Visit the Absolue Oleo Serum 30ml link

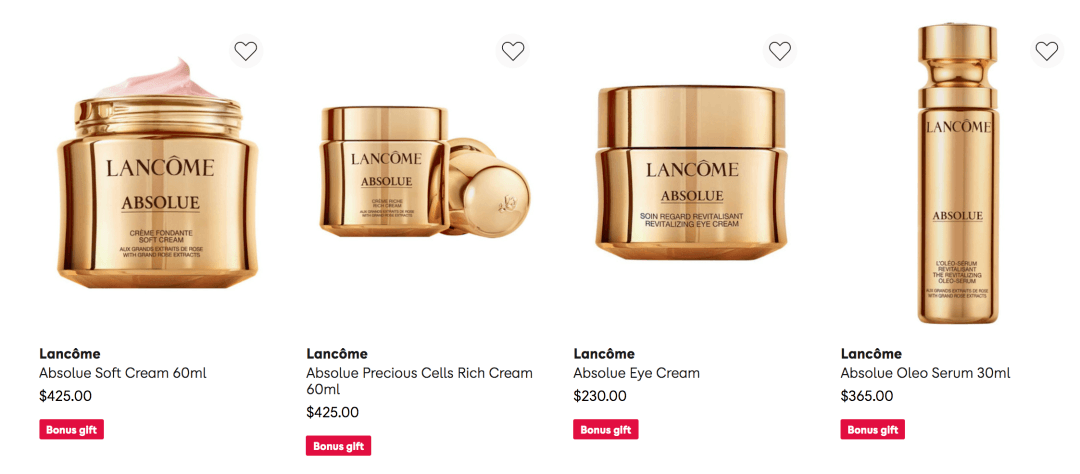click(x=926, y=373)
